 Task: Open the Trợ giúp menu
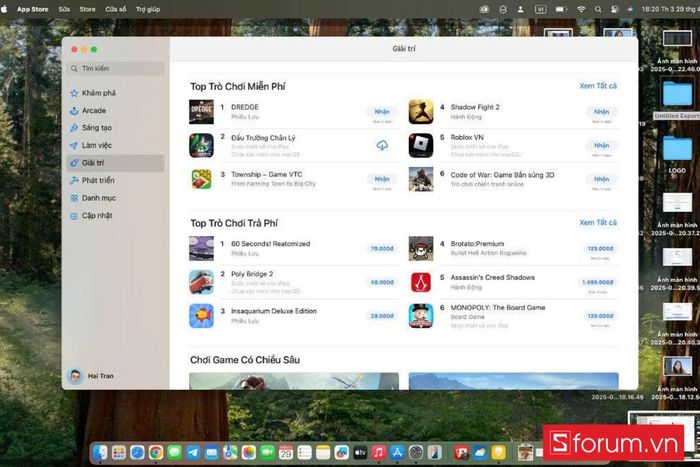[148, 9]
